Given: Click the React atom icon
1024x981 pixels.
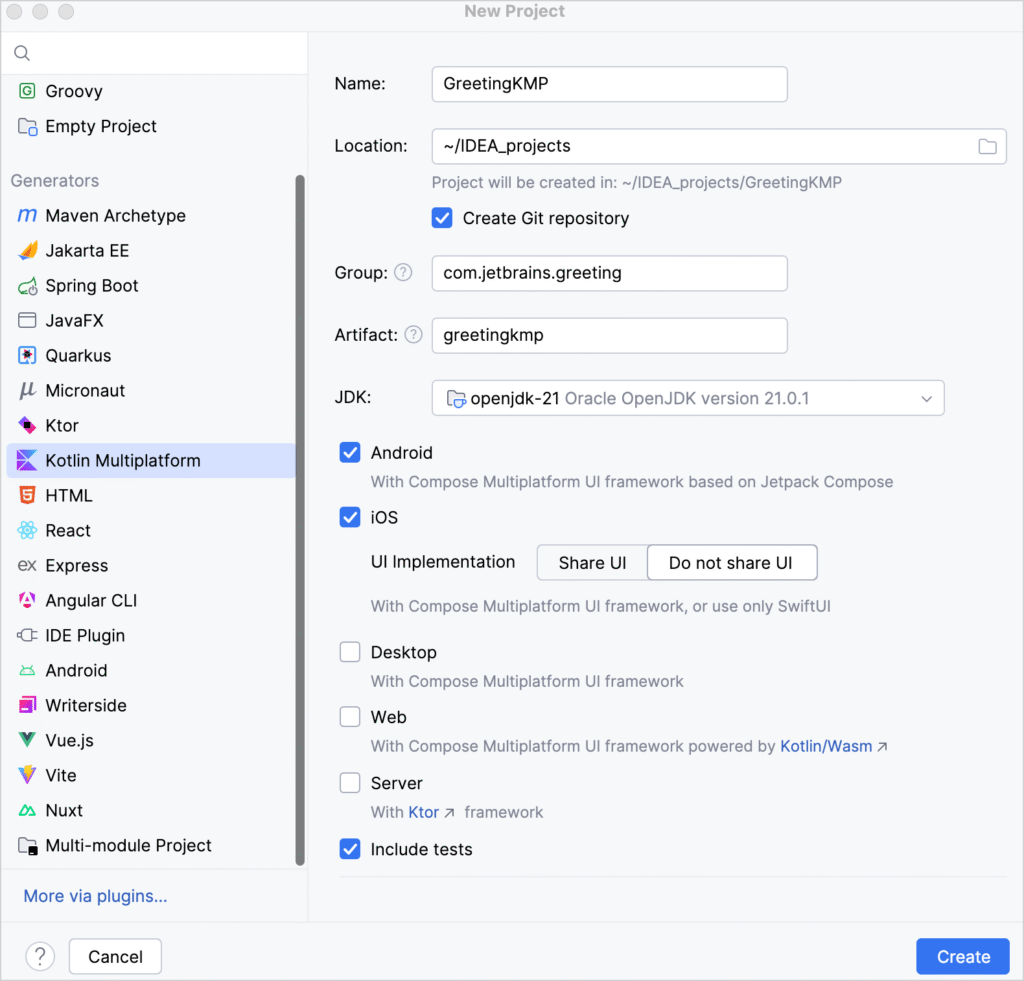Looking at the screenshot, I should [27, 531].
